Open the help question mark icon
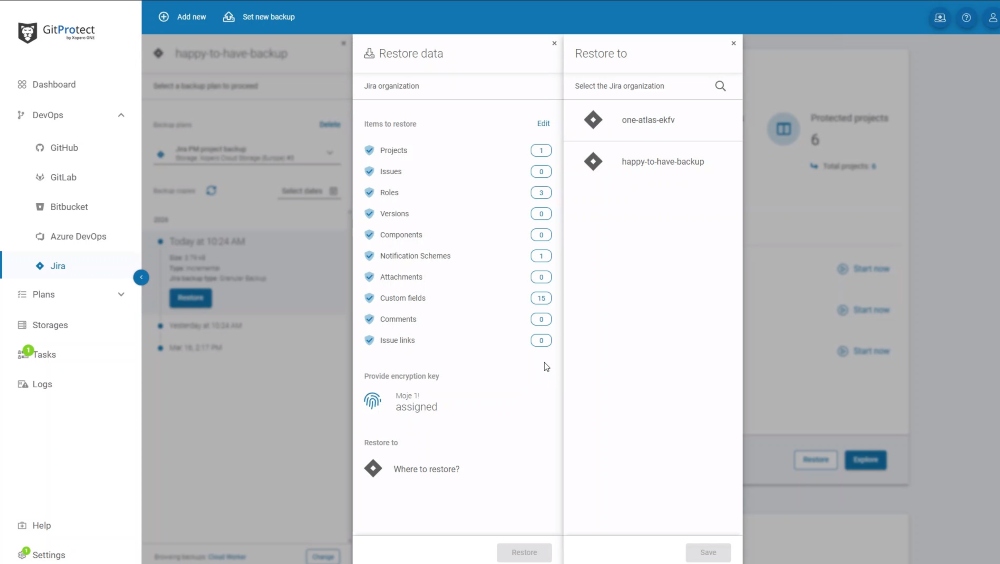 [x=966, y=18]
